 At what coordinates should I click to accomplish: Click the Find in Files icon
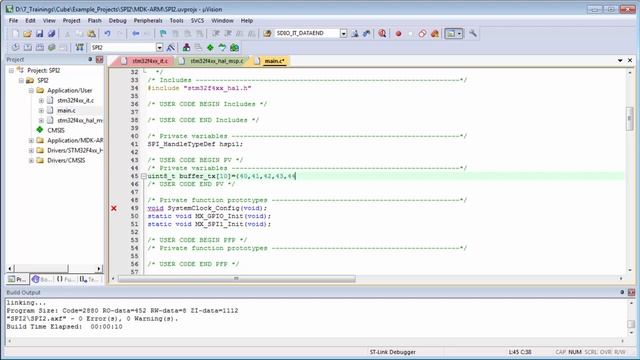click(267, 33)
